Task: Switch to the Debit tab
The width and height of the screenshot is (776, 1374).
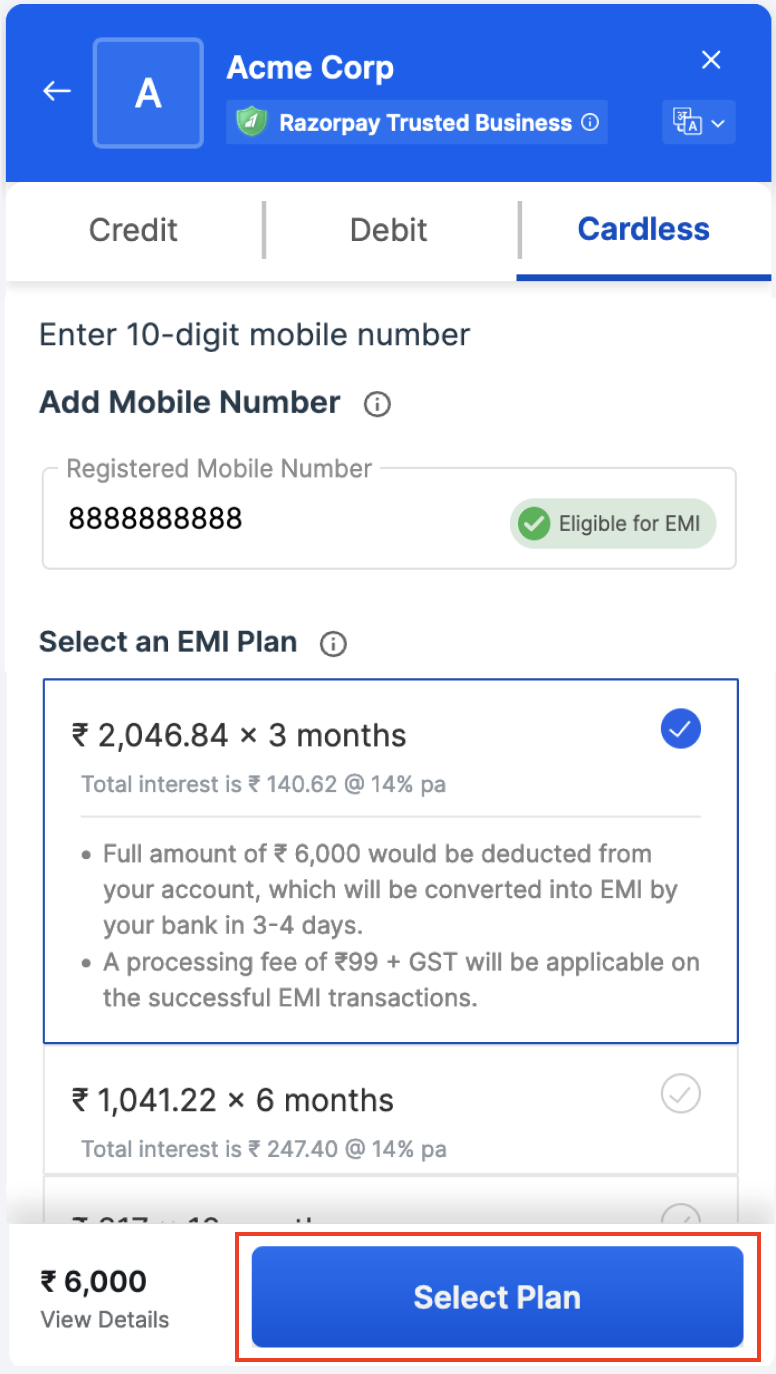Action: point(389,230)
